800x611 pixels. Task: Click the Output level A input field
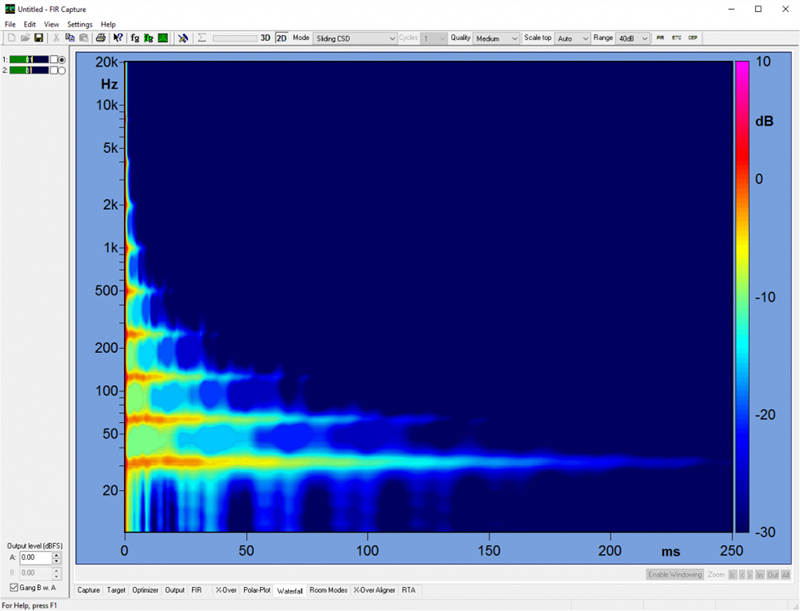pyautogui.click(x=36, y=557)
